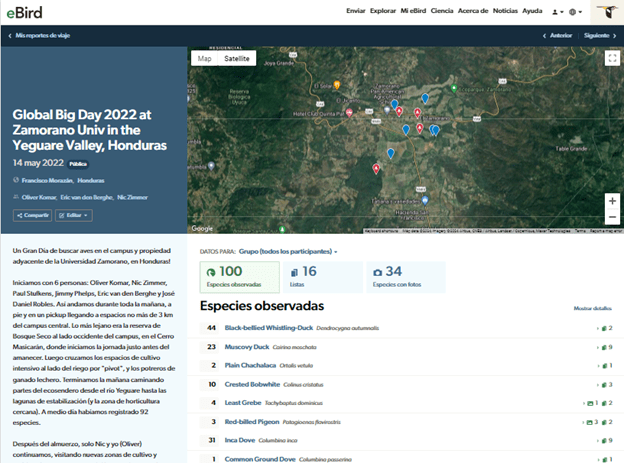
Task: Open the Honduras country link
Action: tap(91, 181)
